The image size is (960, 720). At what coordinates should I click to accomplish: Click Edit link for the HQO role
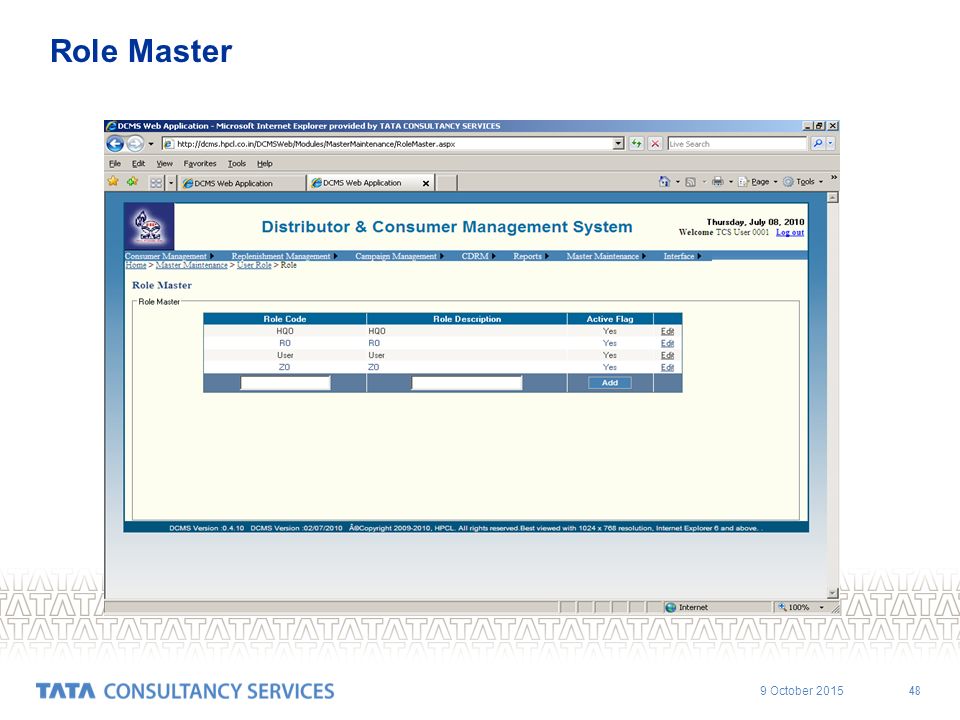pyautogui.click(x=667, y=331)
